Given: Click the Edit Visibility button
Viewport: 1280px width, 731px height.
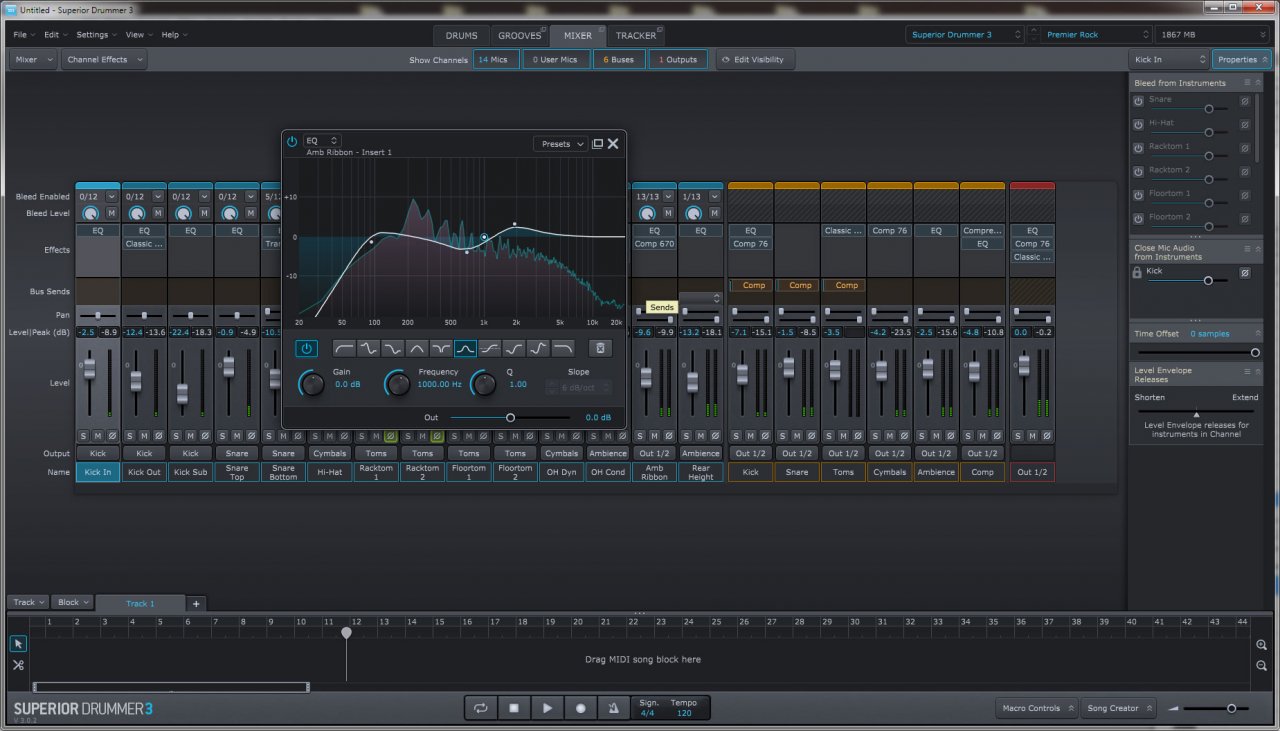Looking at the screenshot, I should [x=754, y=60].
